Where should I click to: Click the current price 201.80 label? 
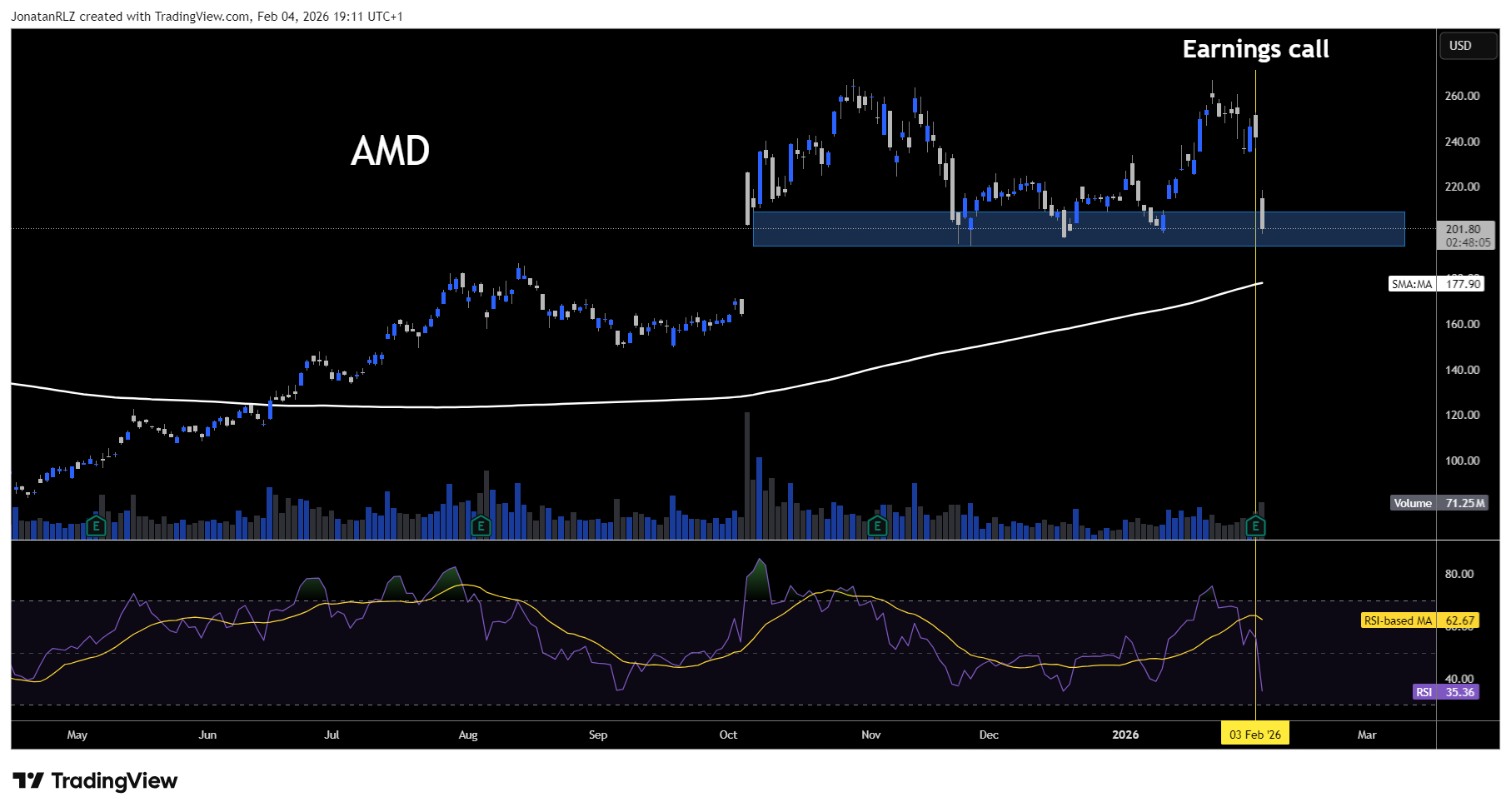(x=1463, y=229)
